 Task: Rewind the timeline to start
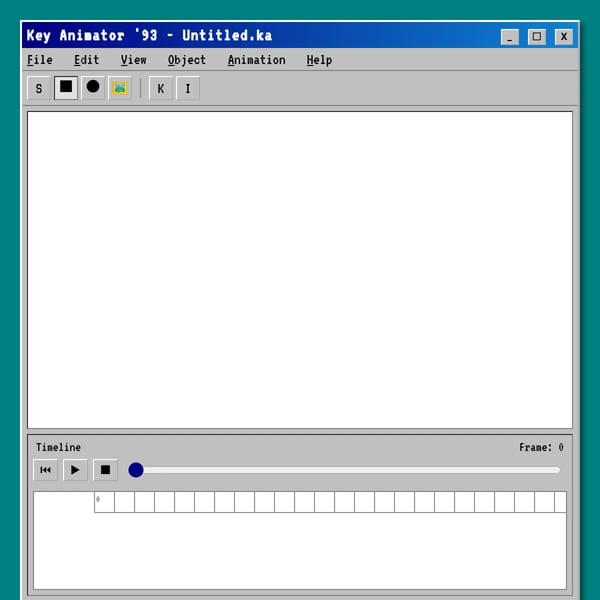point(45,470)
